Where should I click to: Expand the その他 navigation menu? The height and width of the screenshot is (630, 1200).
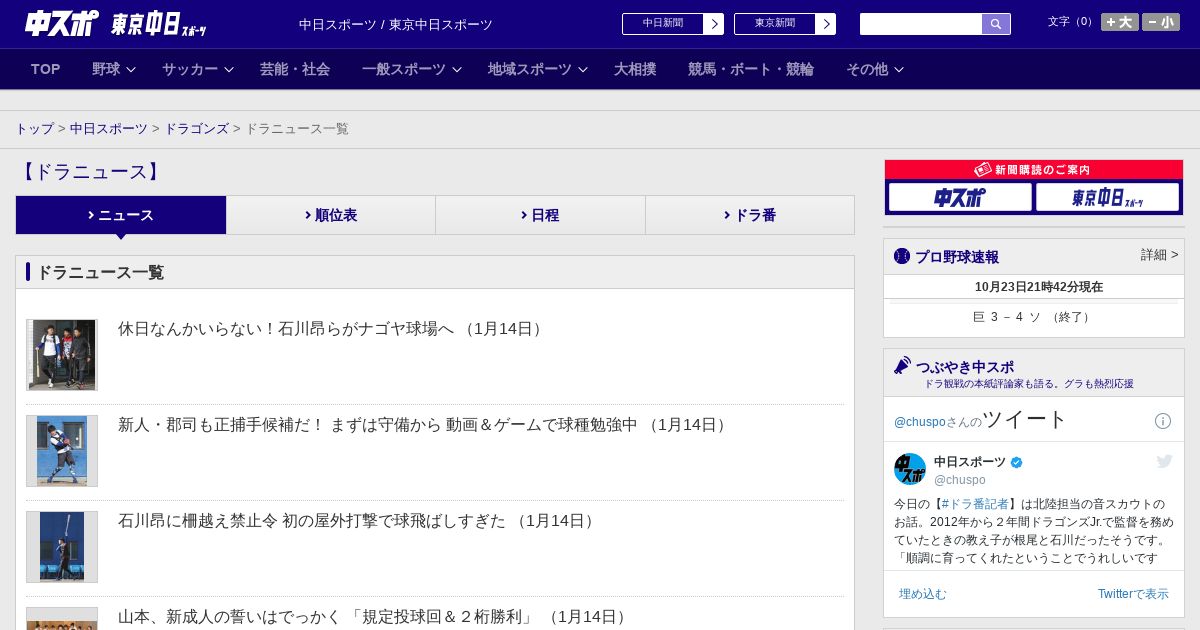(874, 69)
